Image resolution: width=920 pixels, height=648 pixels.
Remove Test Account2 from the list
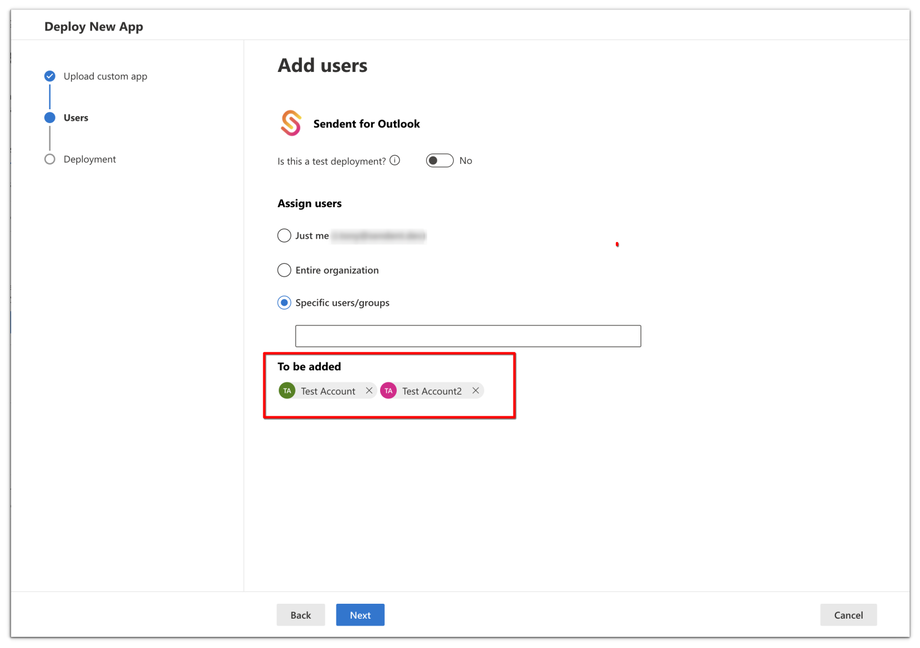[x=476, y=391]
